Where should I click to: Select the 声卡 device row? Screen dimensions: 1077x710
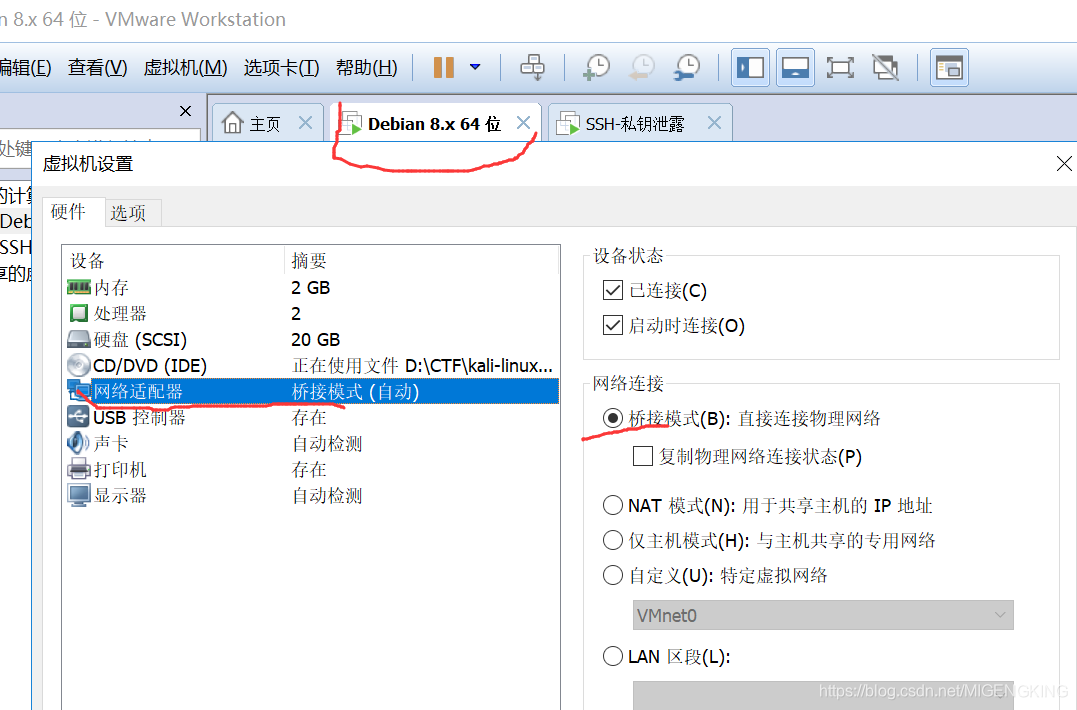coord(312,444)
